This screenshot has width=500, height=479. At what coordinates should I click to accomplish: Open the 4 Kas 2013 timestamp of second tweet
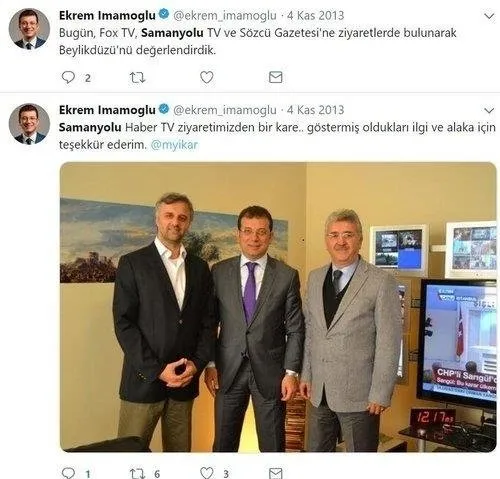[x=316, y=110]
